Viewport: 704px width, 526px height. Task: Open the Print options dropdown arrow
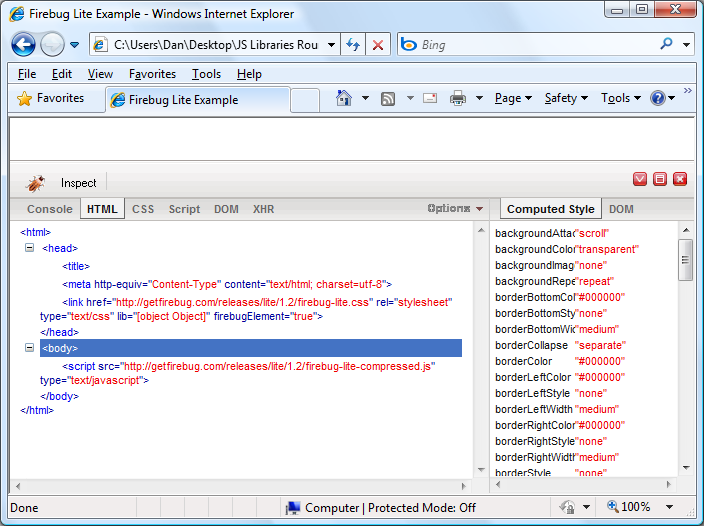coord(479,98)
